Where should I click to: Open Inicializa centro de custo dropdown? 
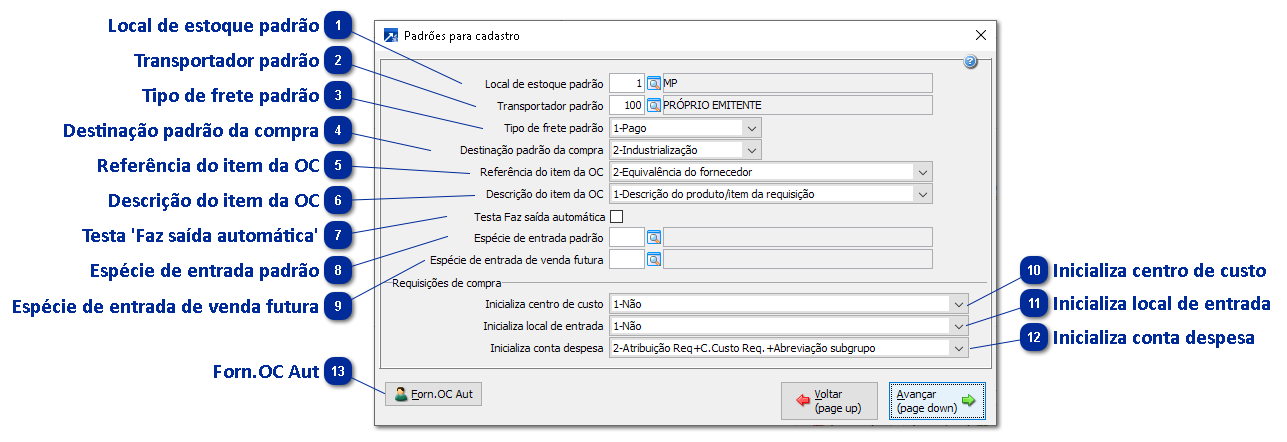pyautogui.click(x=959, y=303)
